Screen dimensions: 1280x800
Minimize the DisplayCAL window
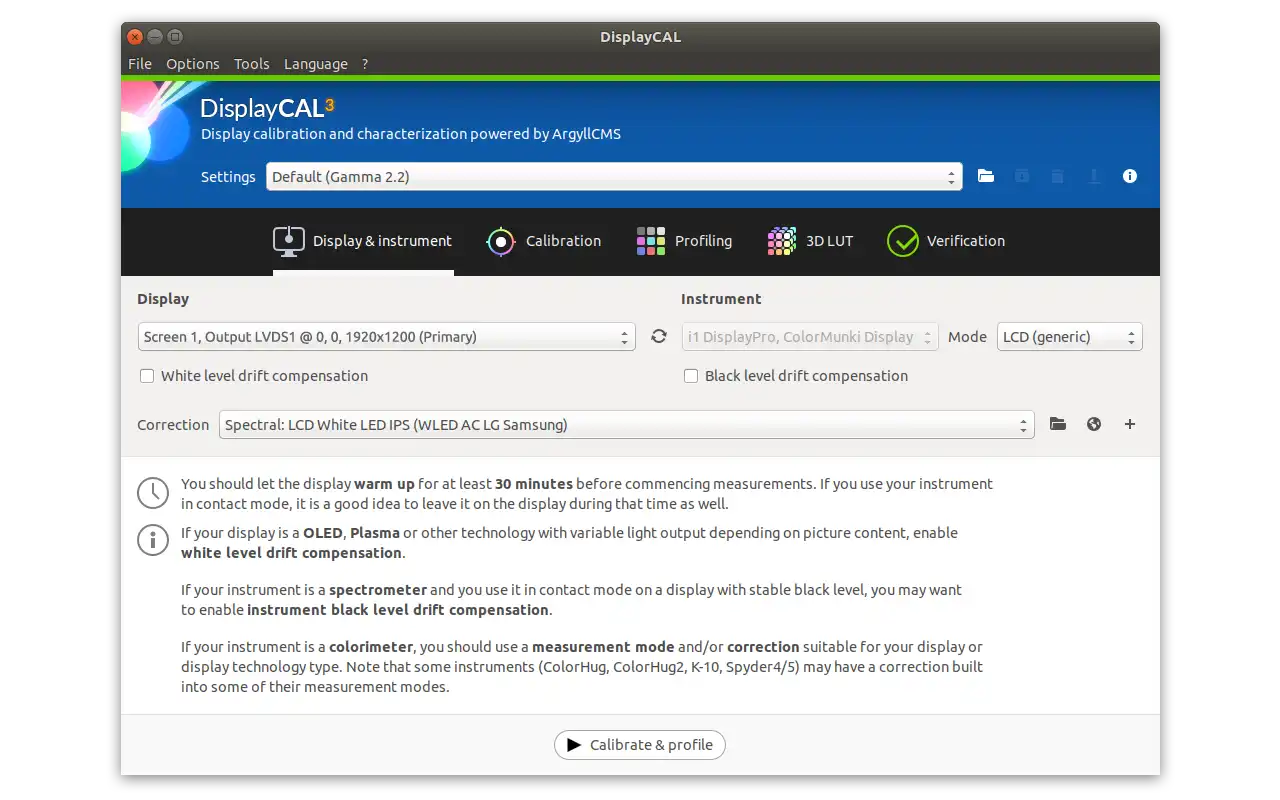pos(155,37)
